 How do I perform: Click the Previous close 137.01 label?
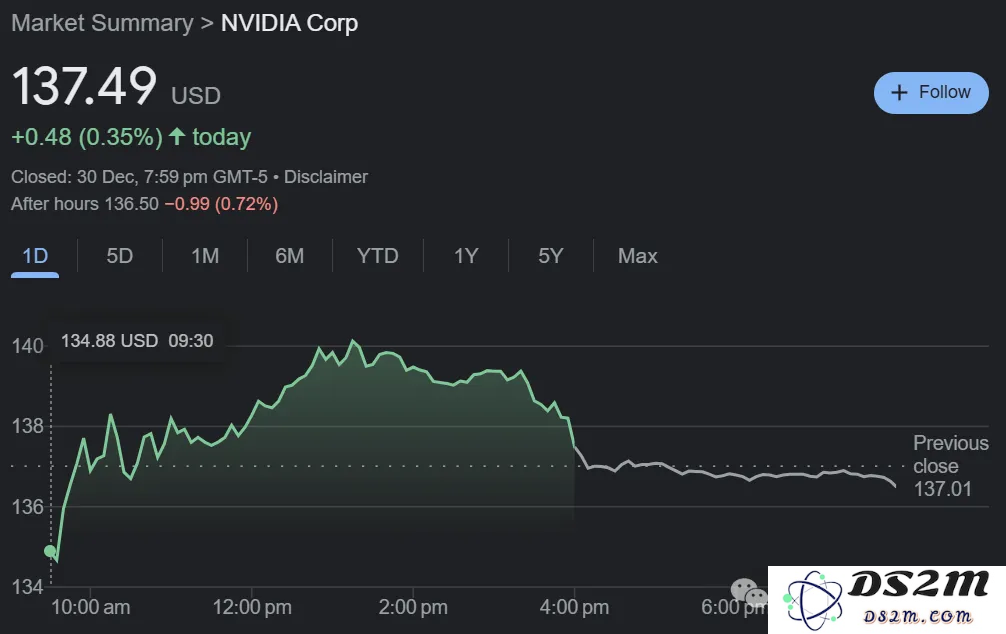click(950, 466)
